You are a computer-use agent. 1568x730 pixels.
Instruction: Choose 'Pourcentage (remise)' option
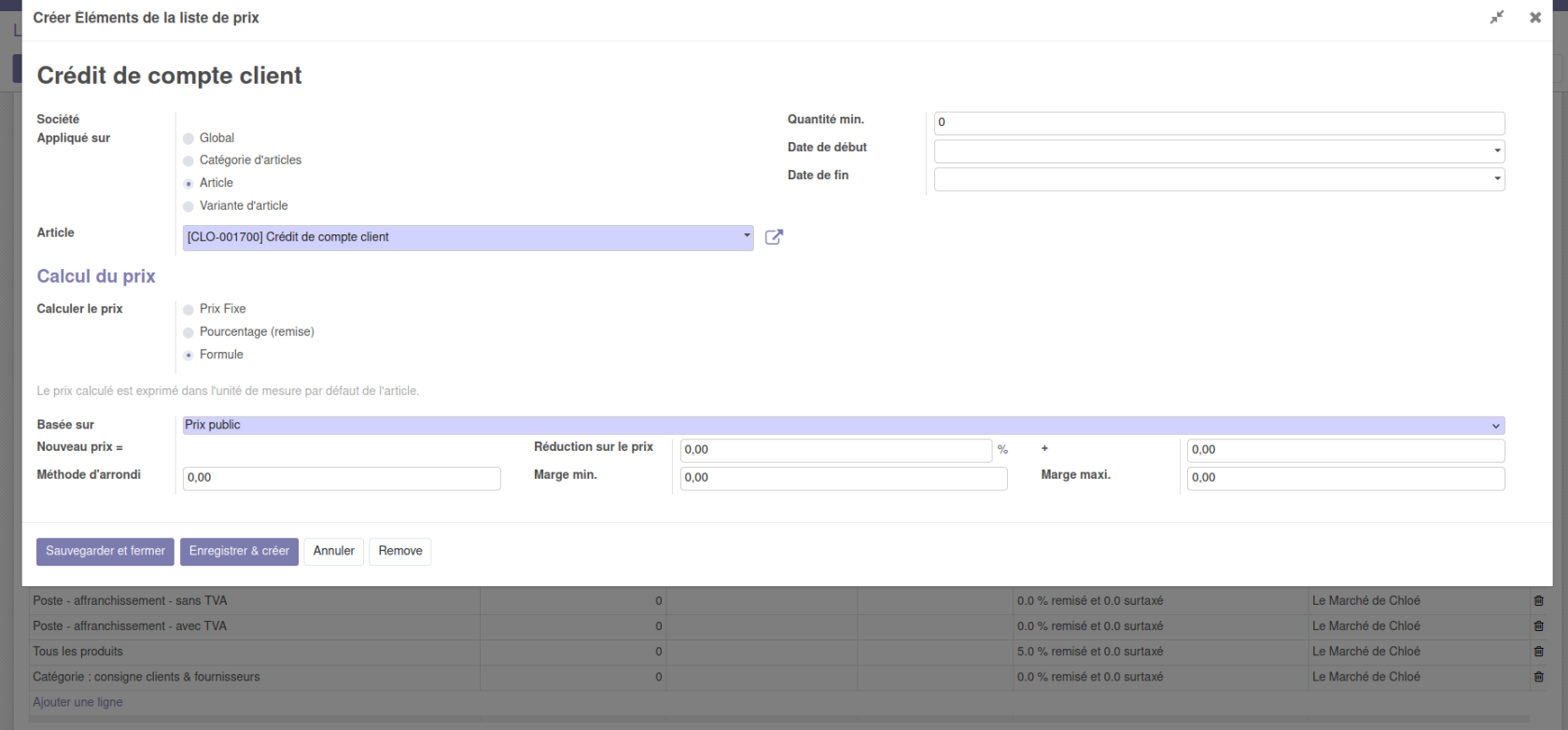point(189,332)
